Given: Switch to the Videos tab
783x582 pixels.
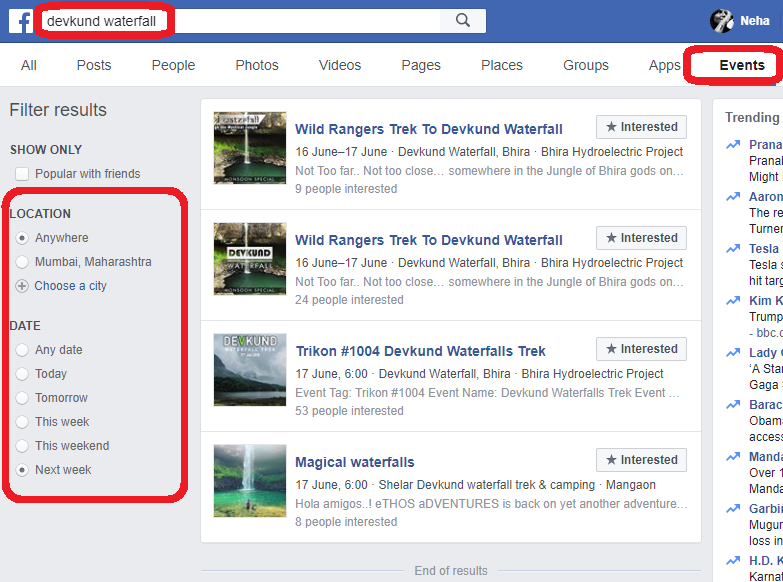Looking at the screenshot, I should coord(340,65).
